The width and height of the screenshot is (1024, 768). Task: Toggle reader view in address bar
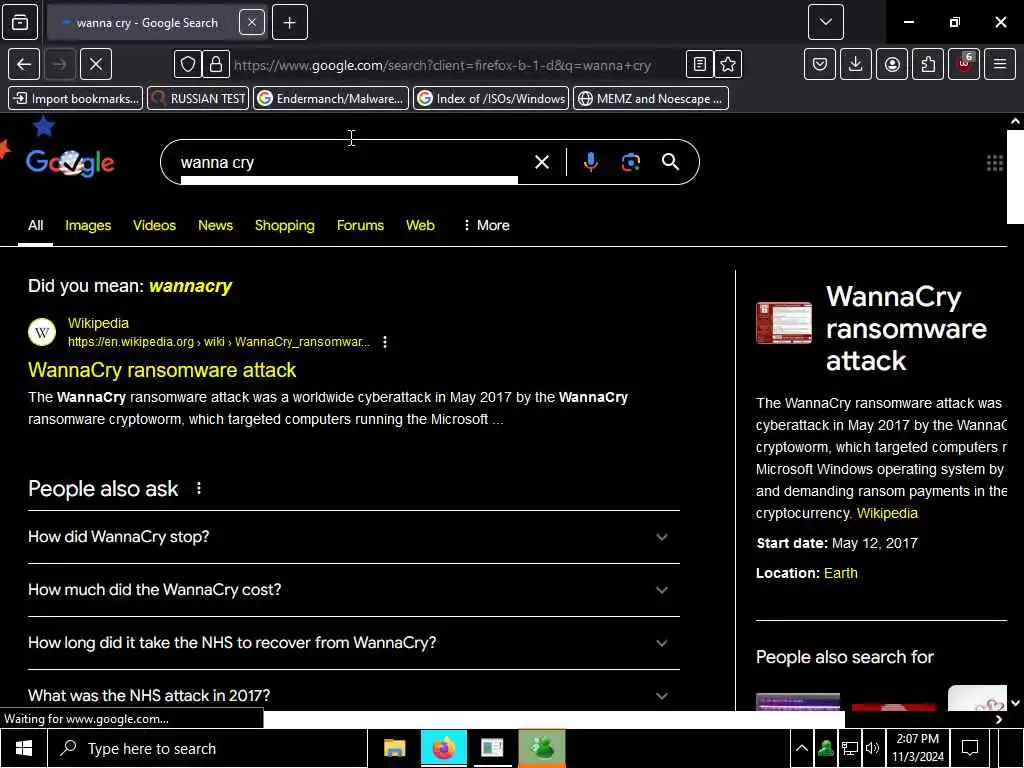click(x=699, y=64)
